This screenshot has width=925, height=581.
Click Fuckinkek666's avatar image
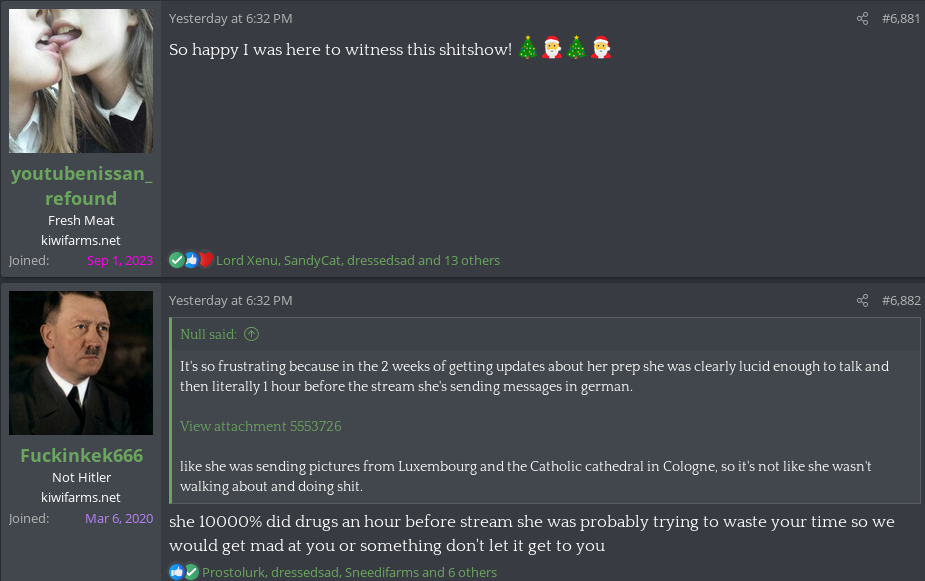[x=81, y=363]
